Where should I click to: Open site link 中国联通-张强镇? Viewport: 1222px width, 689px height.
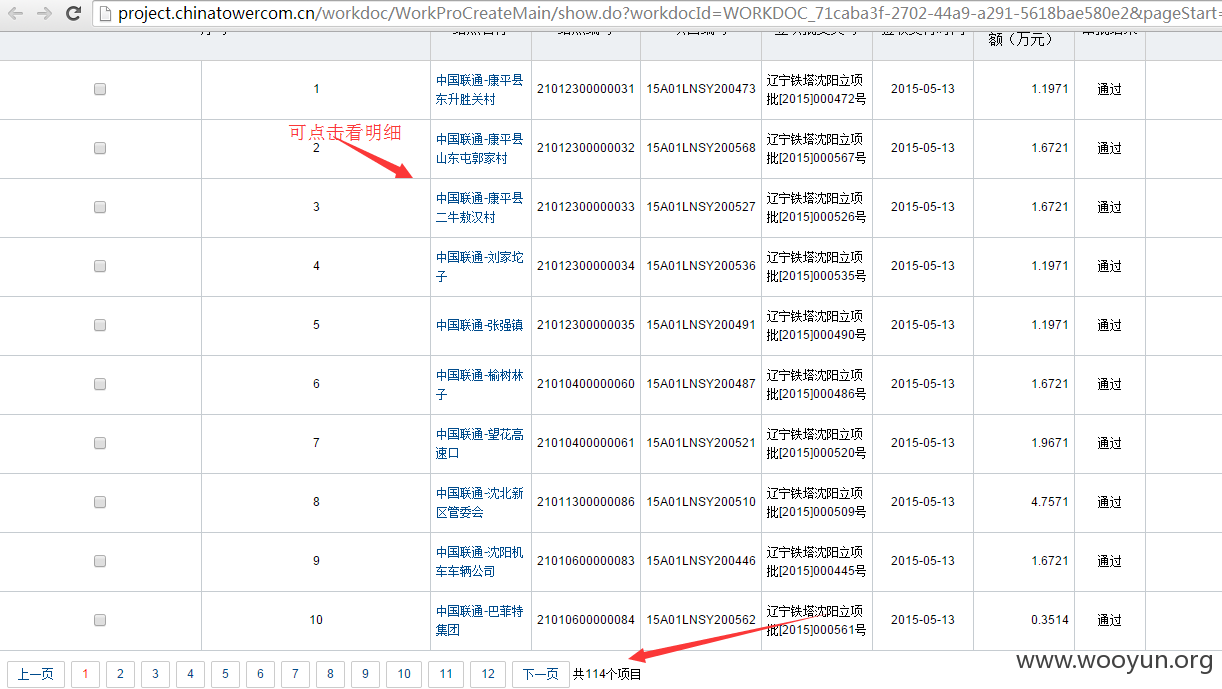coord(479,325)
